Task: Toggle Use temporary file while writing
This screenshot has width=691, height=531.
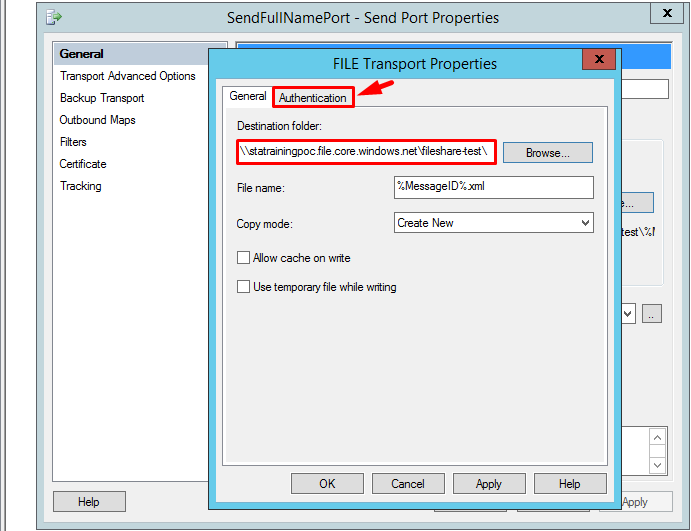Action: pyautogui.click(x=243, y=287)
